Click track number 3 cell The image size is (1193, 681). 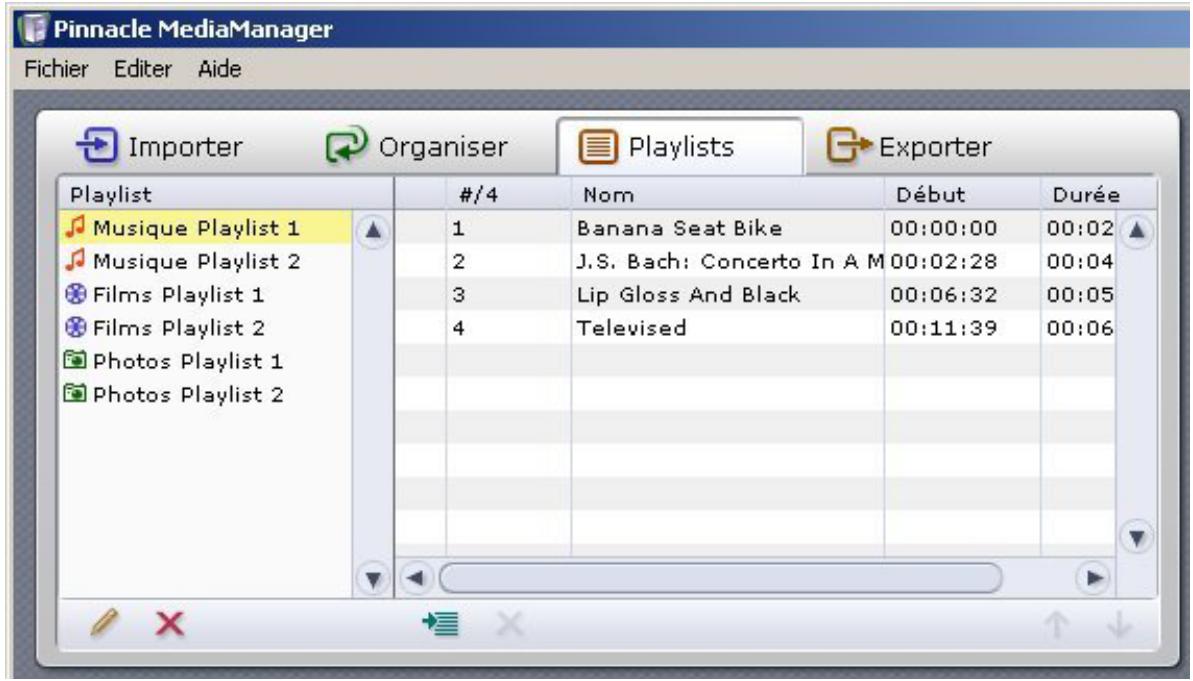(x=509, y=294)
